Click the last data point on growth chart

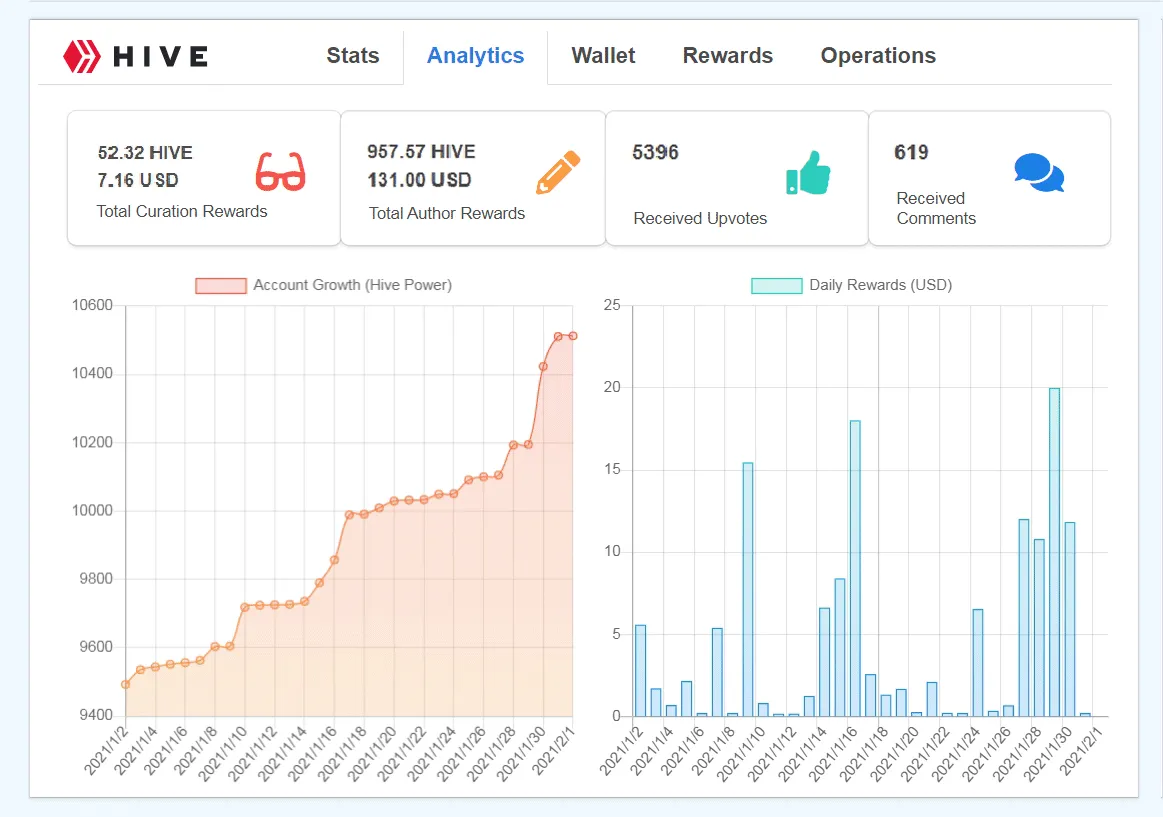(573, 336)
